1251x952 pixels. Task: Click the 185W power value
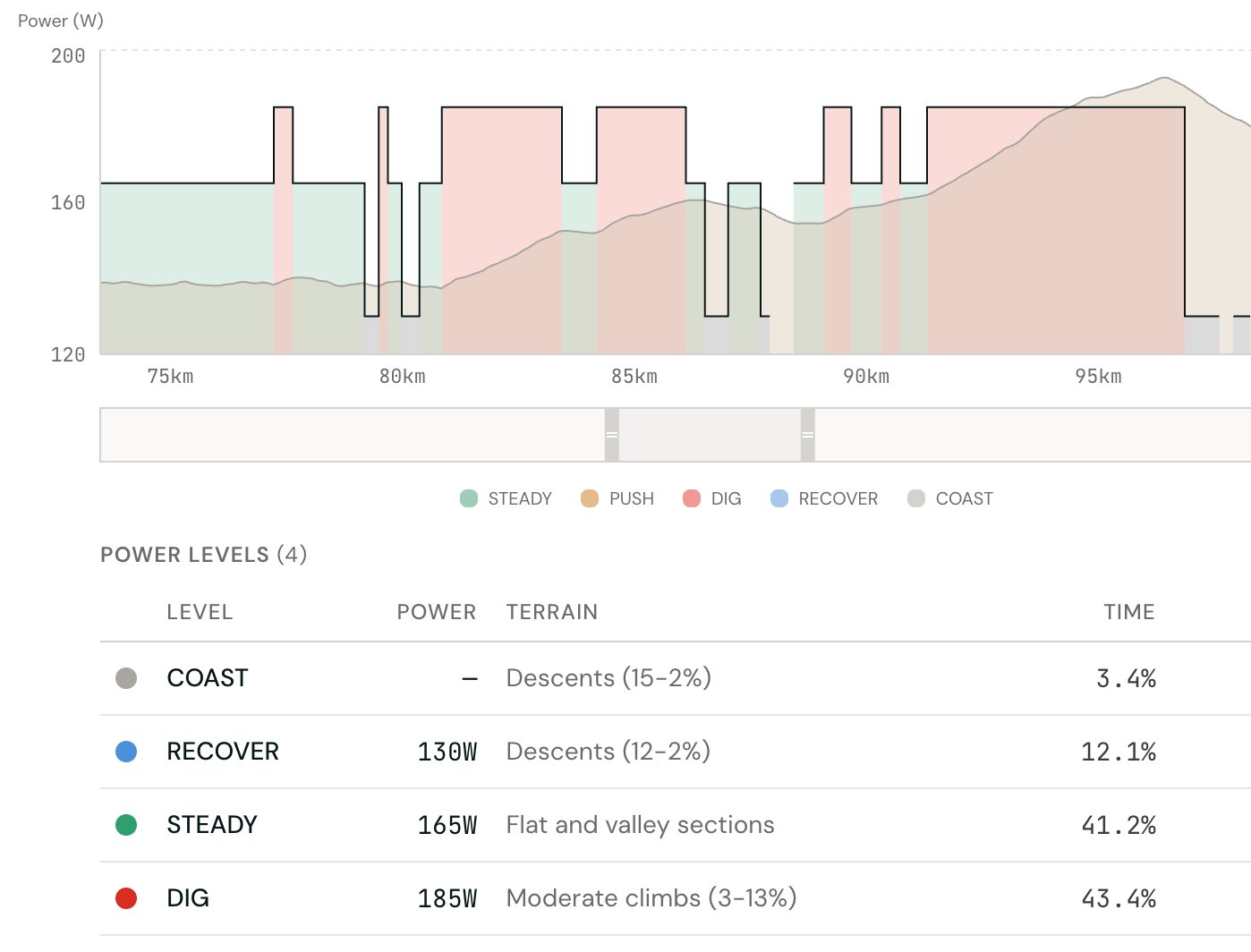tap(447, 898)
